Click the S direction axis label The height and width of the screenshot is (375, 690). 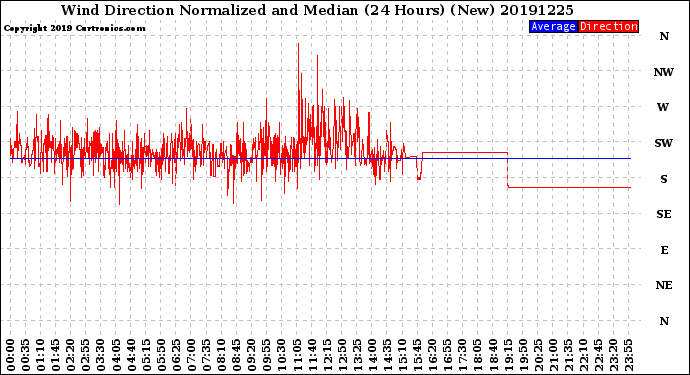664,179
